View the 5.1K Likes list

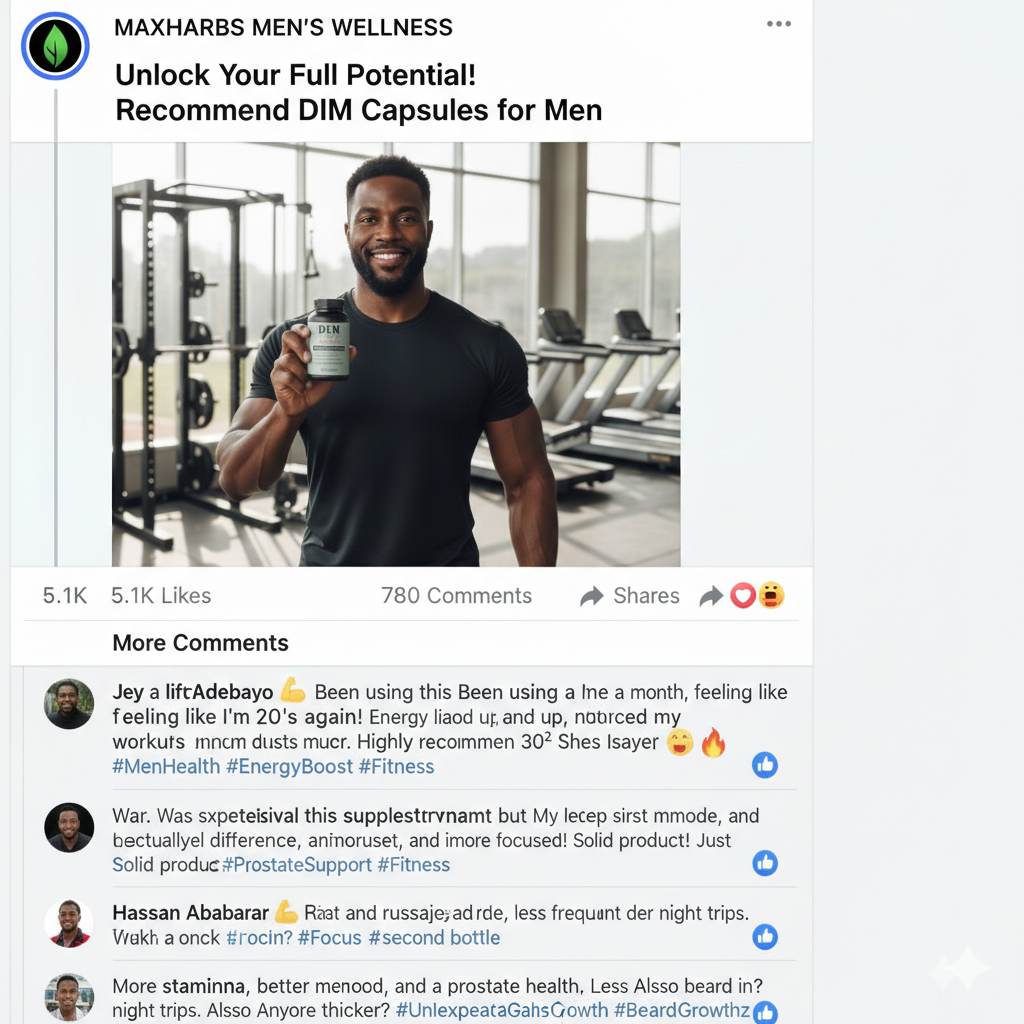[161, 596]
